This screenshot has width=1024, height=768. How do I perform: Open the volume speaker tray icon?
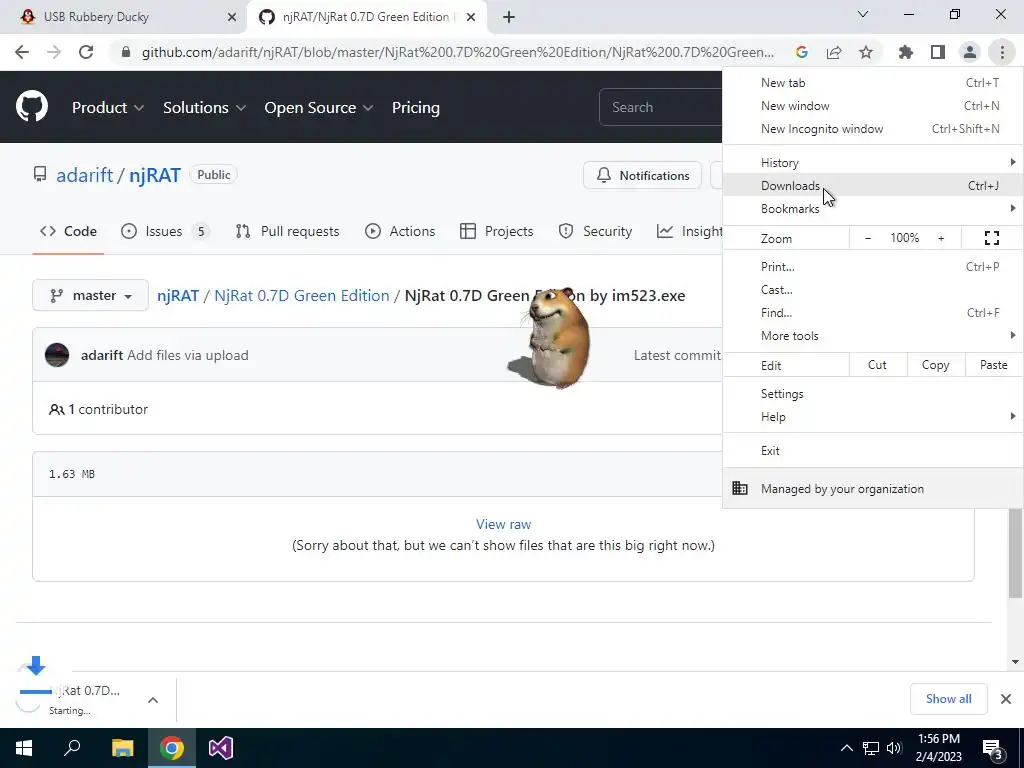coord(894,748)
